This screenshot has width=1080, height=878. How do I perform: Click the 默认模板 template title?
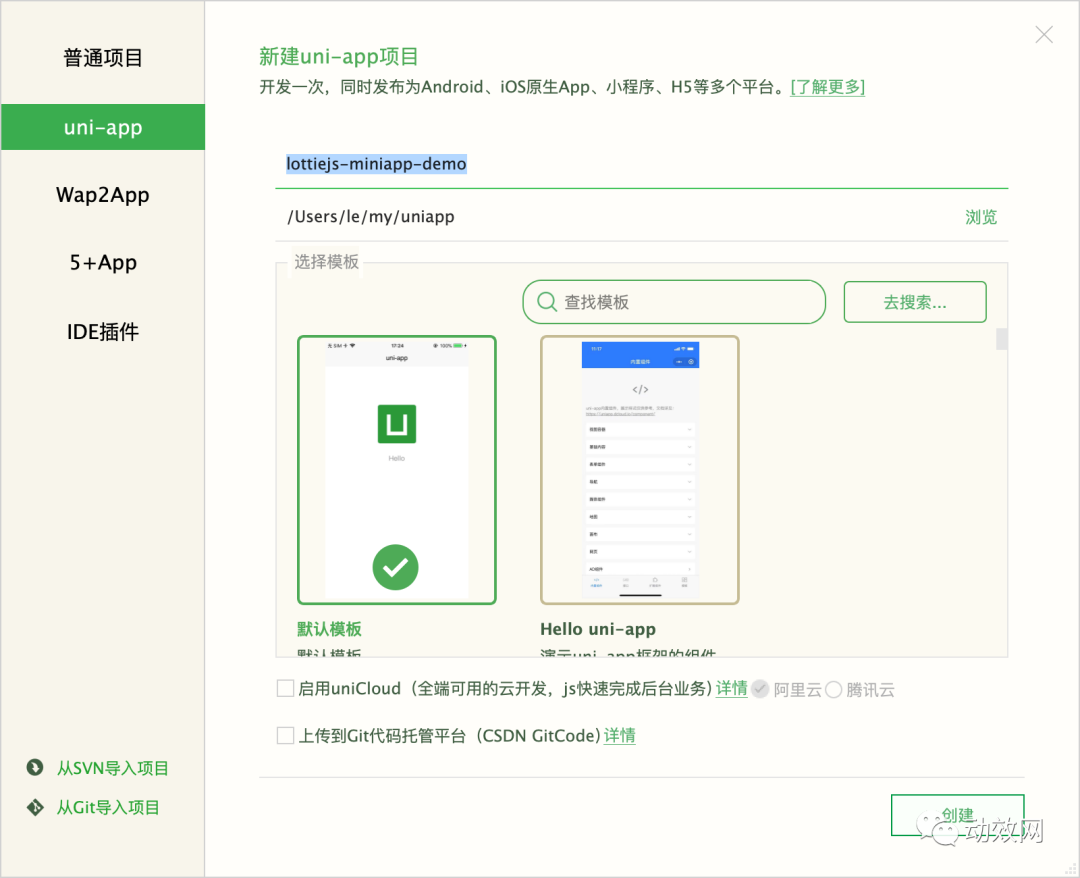[x=329, y=629]
